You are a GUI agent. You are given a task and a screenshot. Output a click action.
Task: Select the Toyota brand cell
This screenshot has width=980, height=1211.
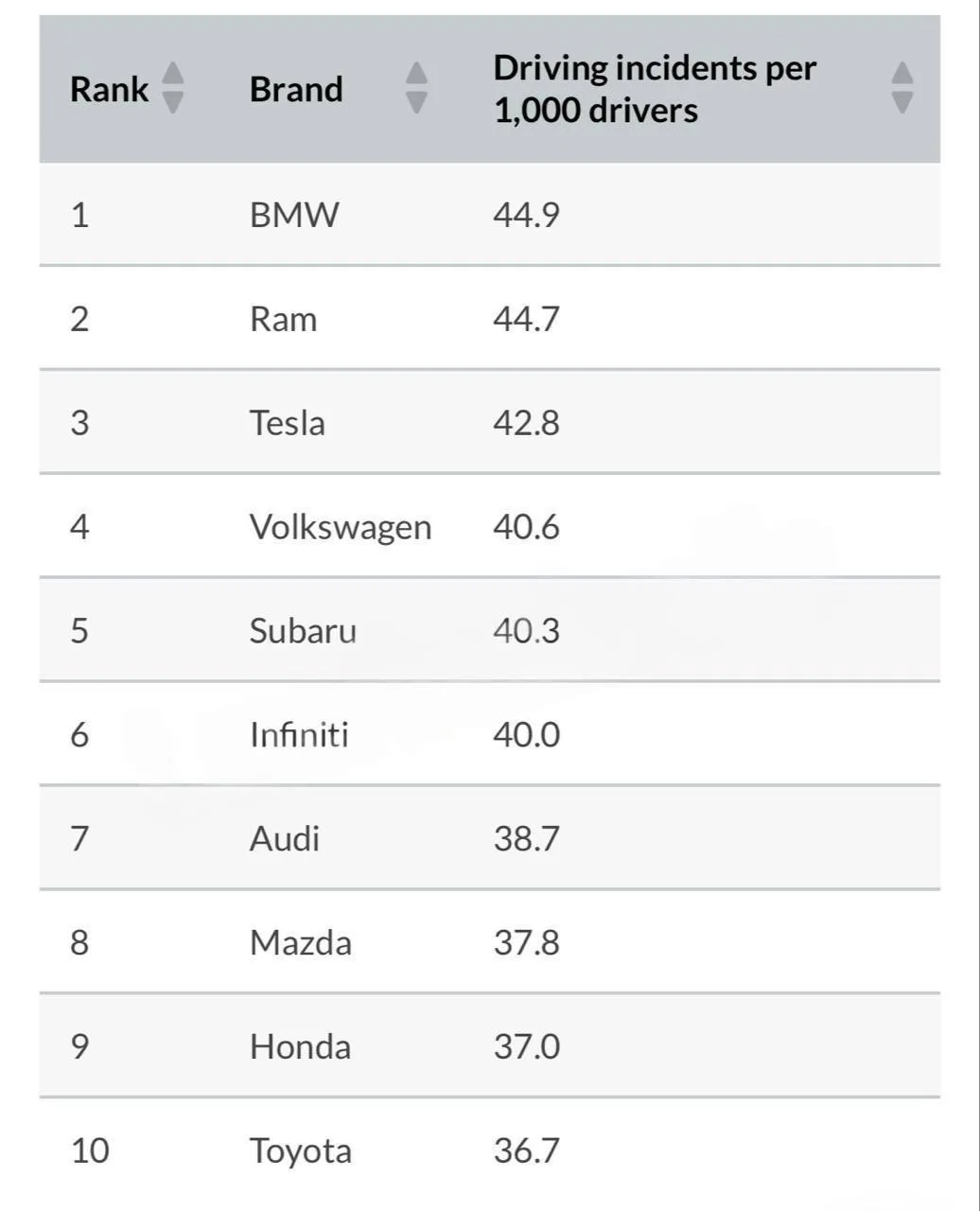click(301, 1152)
